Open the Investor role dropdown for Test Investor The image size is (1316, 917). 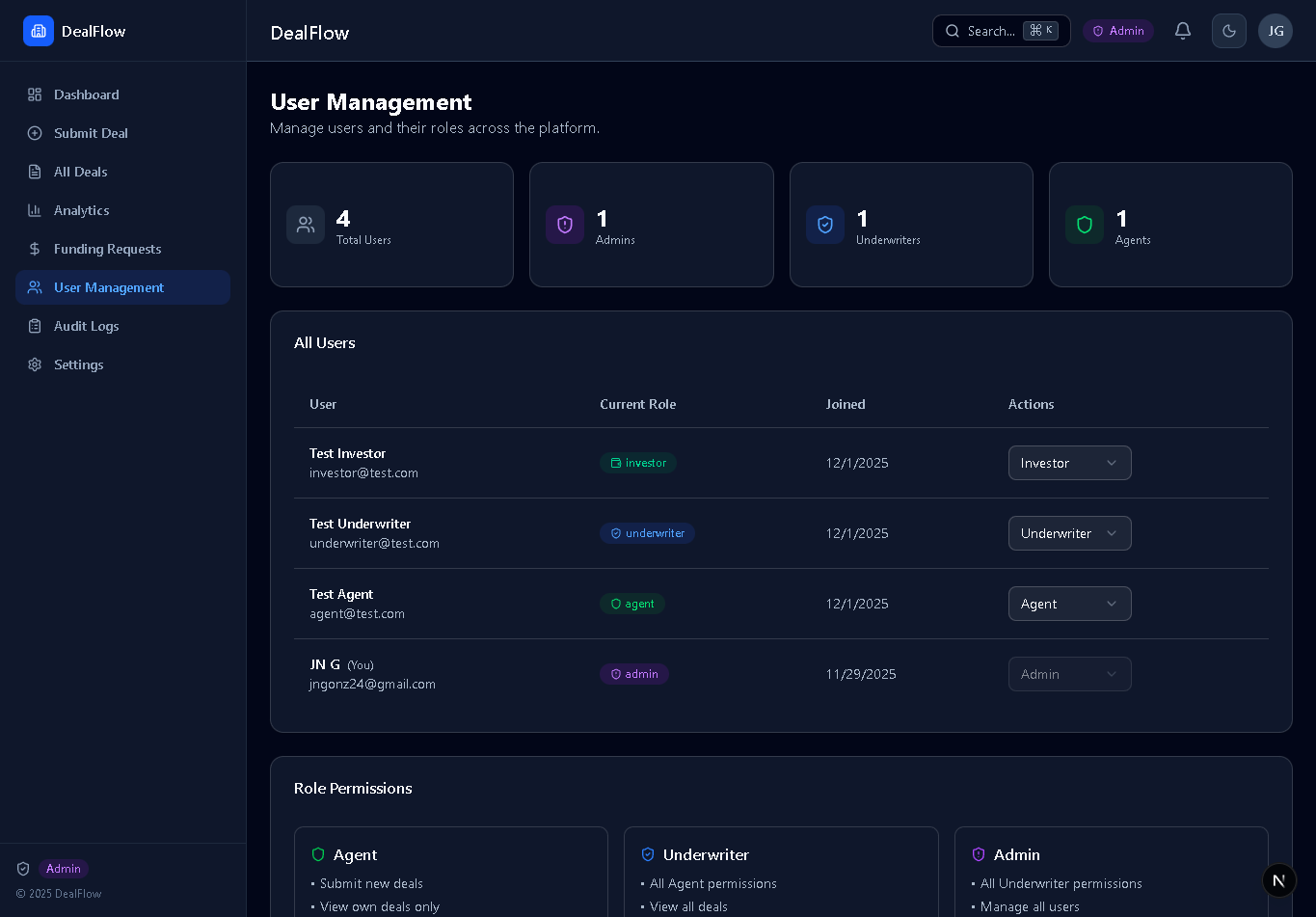pos(1069,463)
